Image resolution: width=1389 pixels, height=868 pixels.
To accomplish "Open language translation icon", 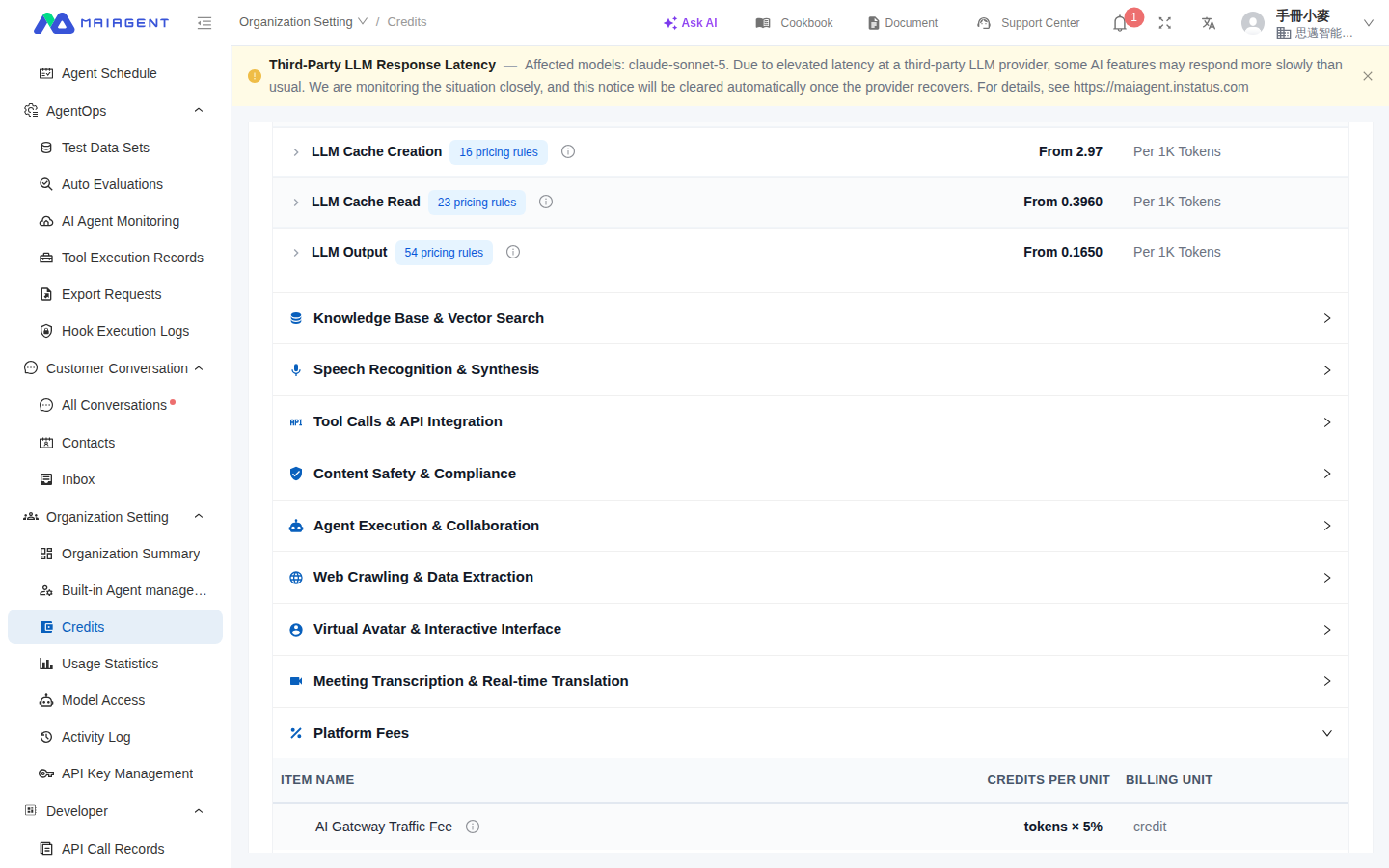I will (x=1209, y=23).
